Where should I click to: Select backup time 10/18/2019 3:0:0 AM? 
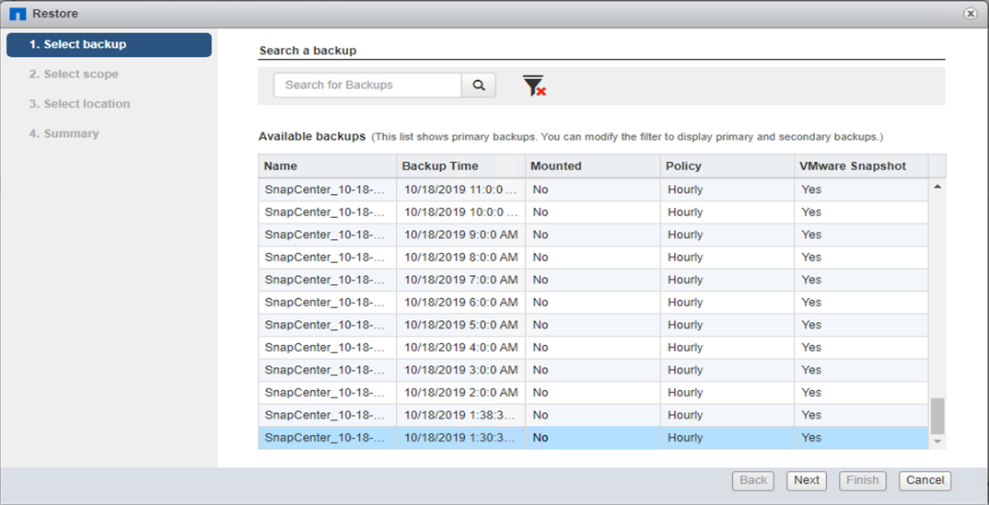[461, 370]
